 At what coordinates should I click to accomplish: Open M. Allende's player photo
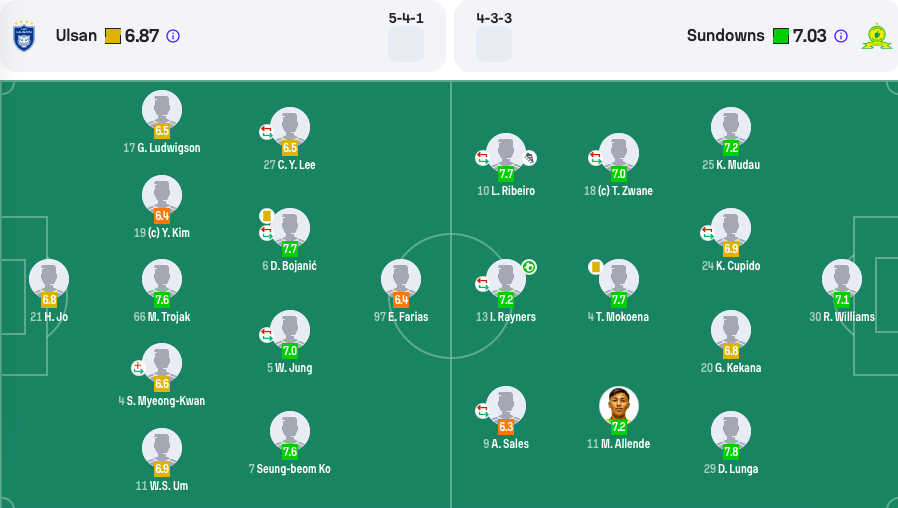coord(619,406)
